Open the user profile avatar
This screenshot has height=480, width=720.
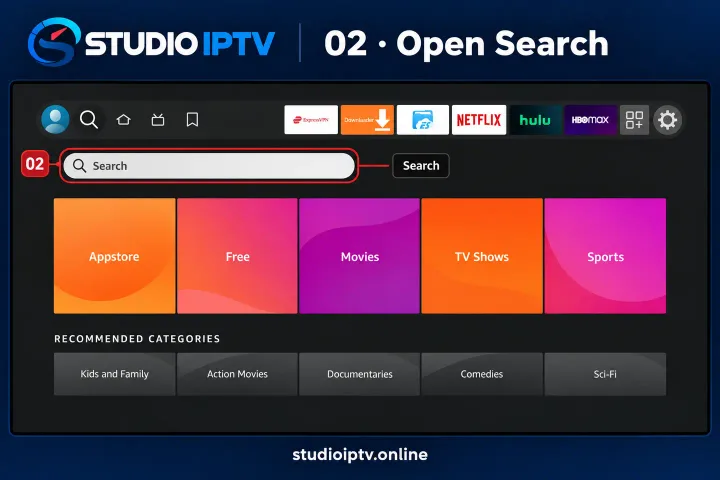[55, 119]
